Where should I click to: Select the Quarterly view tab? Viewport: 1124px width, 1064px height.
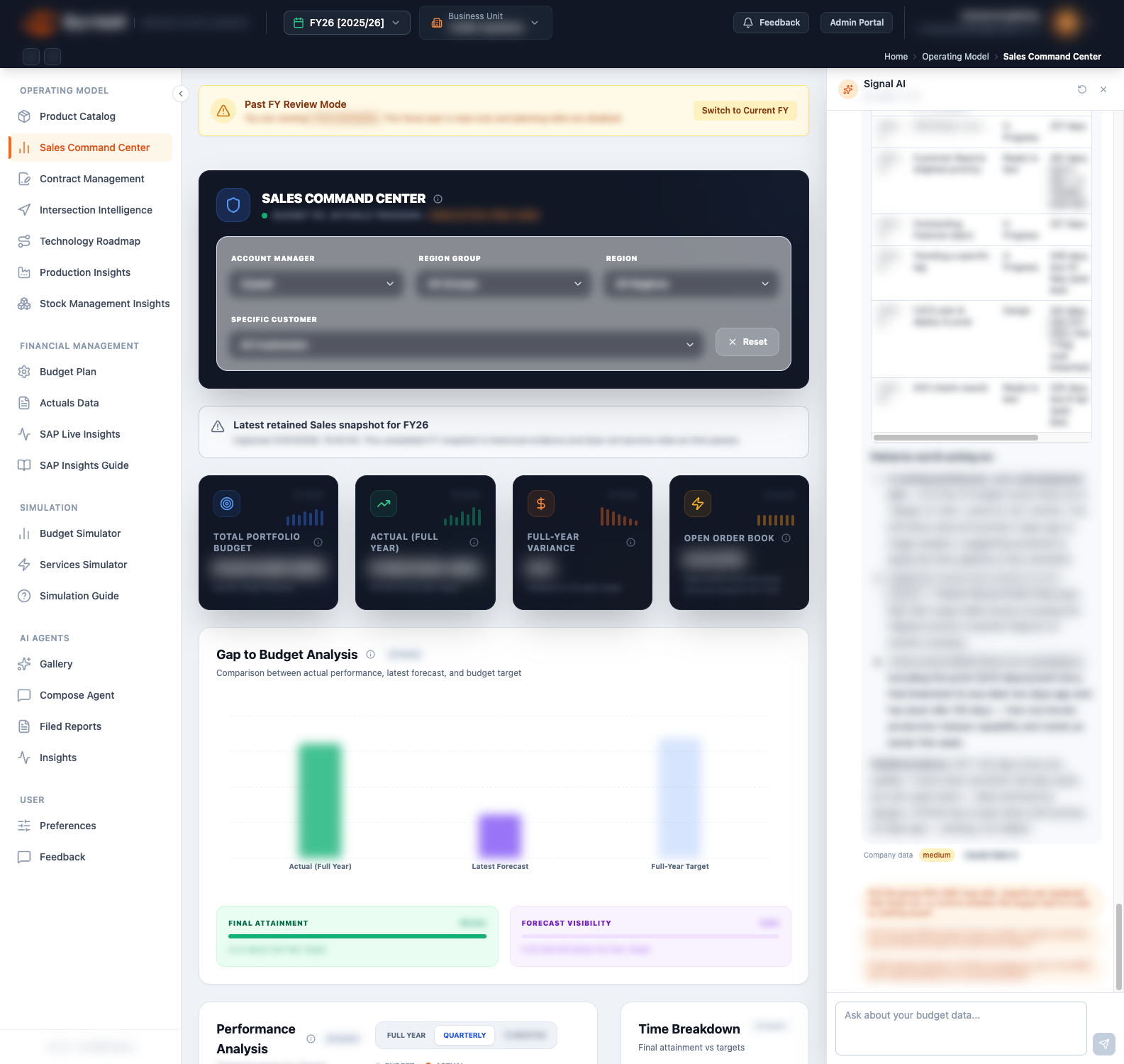click(464, 1036)
